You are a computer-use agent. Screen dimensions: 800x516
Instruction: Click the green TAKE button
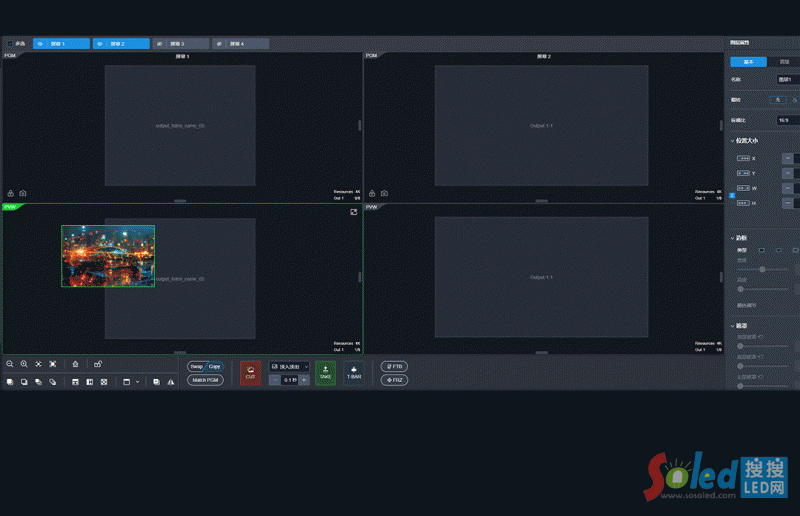(325, 373)
